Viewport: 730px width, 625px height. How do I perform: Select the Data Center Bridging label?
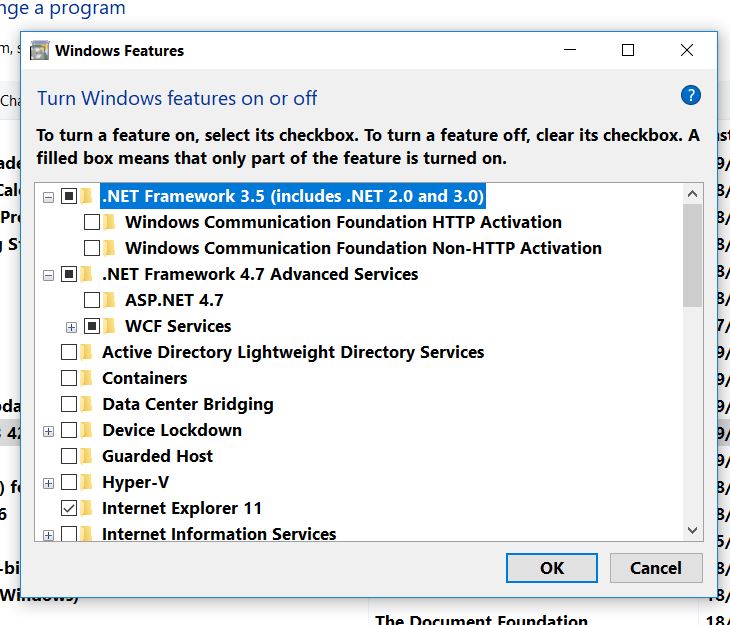188,404
